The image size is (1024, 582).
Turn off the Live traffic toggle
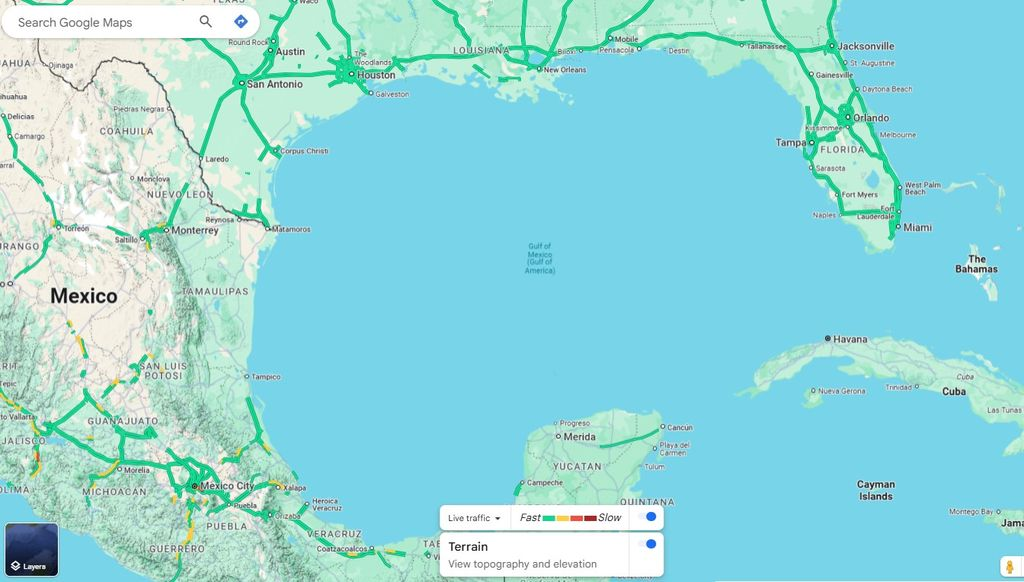[x=650, y=517]
